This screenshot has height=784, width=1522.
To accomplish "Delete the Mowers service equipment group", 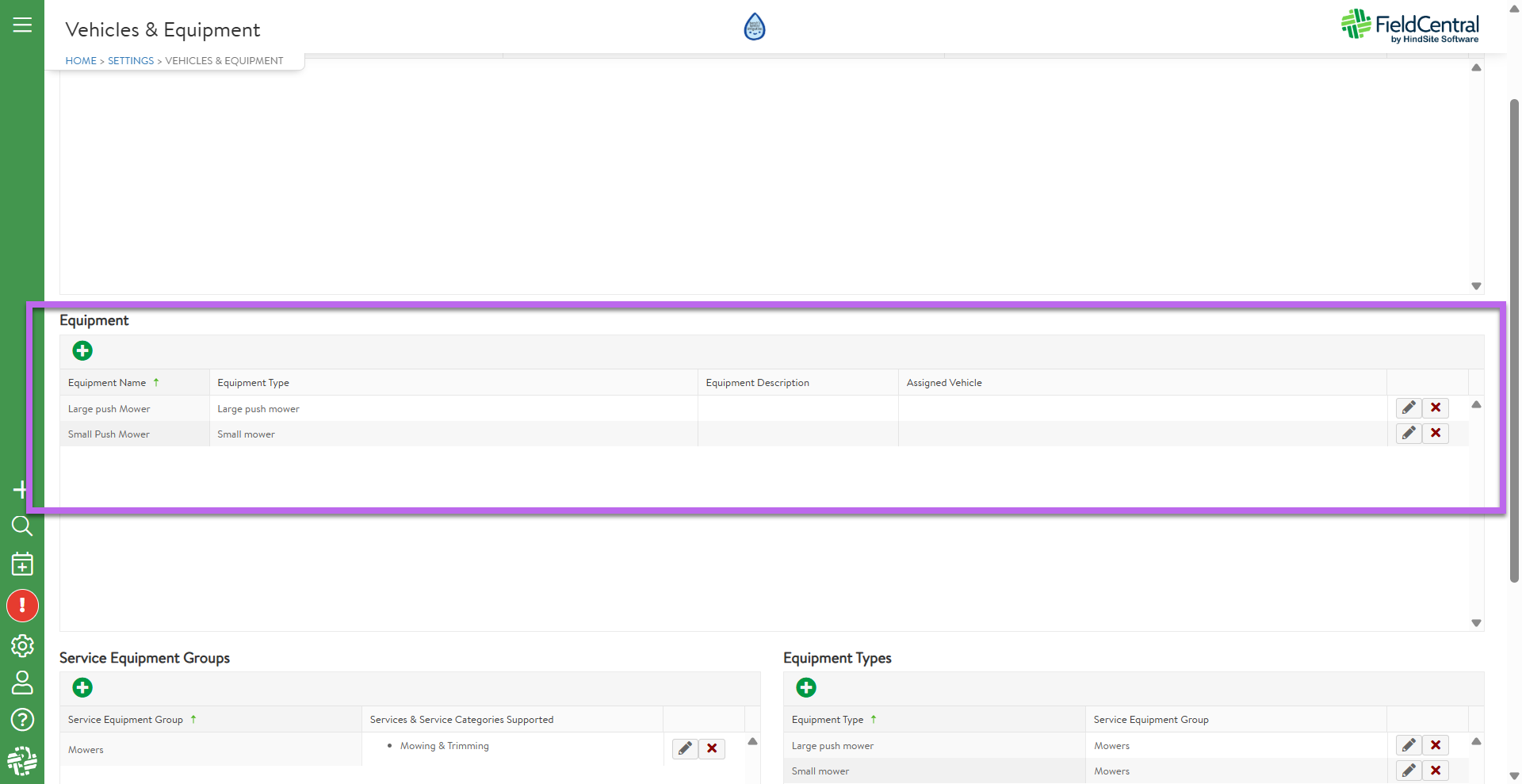I will (x=711, y=748).
